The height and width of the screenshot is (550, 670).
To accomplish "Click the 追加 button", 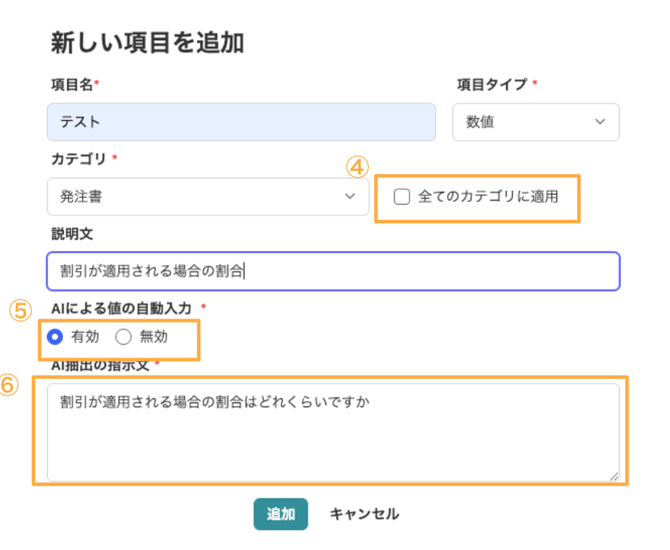I will coord(281,514).
